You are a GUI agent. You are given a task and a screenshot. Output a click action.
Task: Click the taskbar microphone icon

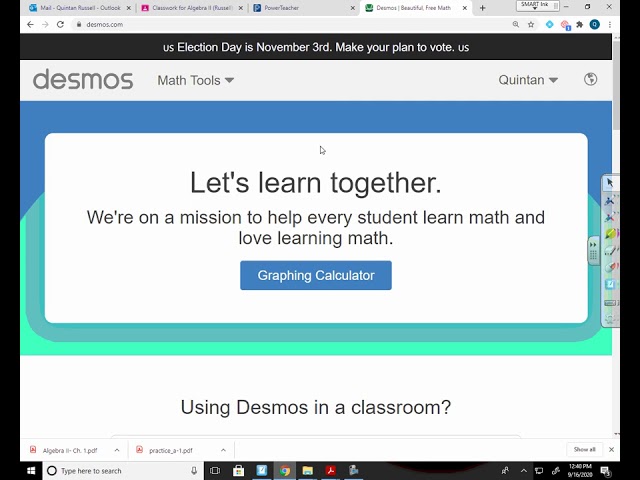[194, 471]
